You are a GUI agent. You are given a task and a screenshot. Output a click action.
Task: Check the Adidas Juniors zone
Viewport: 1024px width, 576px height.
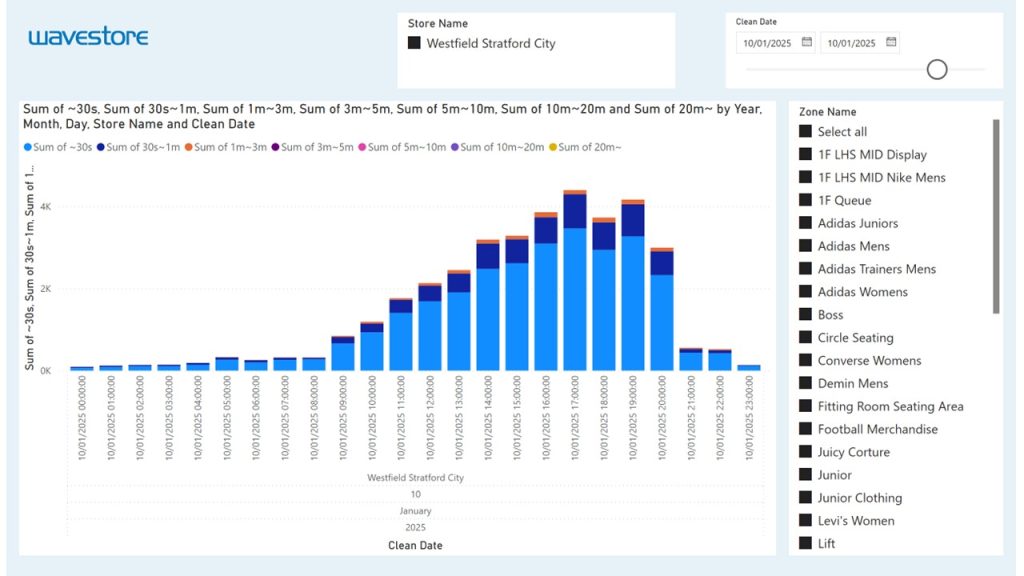(805, 223)
